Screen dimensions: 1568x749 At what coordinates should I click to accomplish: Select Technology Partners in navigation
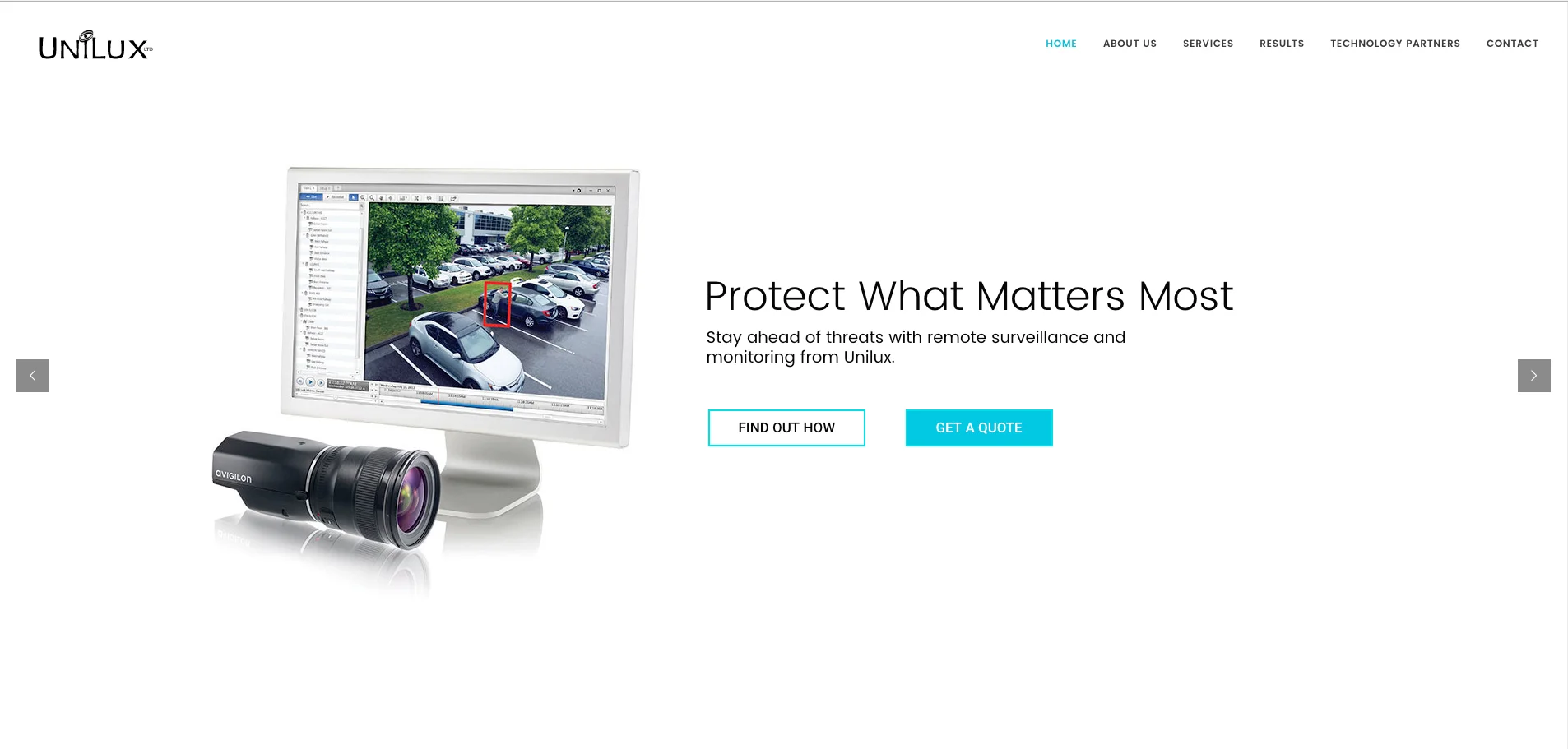click(1394, 44)
